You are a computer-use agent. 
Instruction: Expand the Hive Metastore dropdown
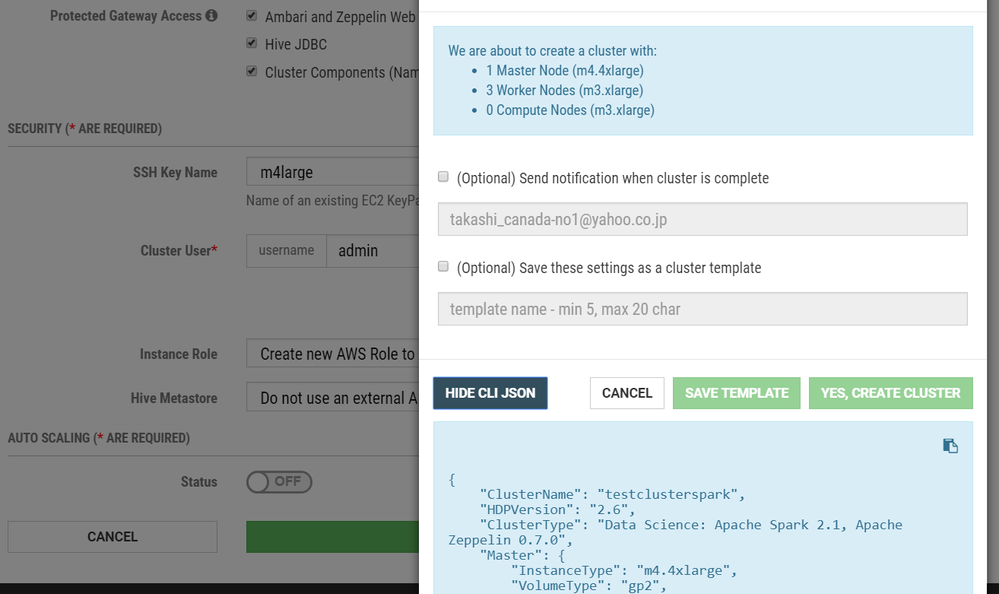pyautogui.click(x=332, y=398)
